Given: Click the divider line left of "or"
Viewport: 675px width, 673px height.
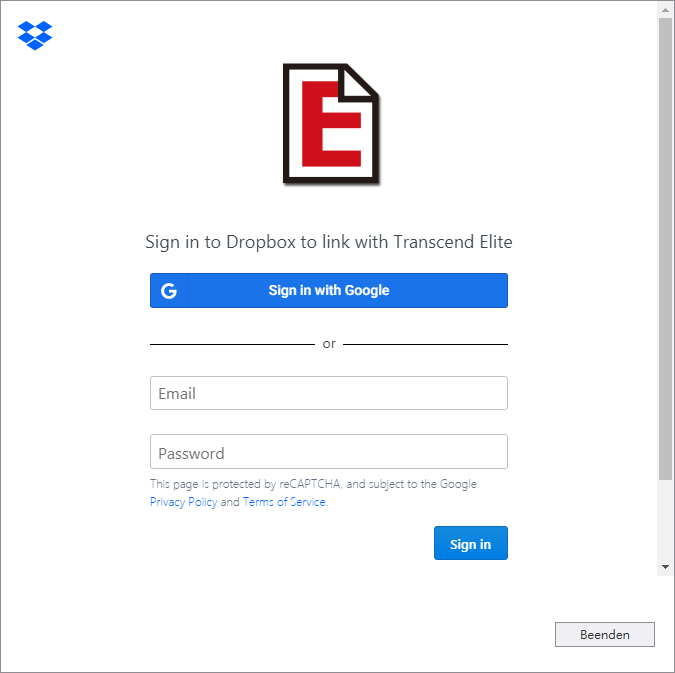Looking at the screenshot, I should tap(232, 344).
